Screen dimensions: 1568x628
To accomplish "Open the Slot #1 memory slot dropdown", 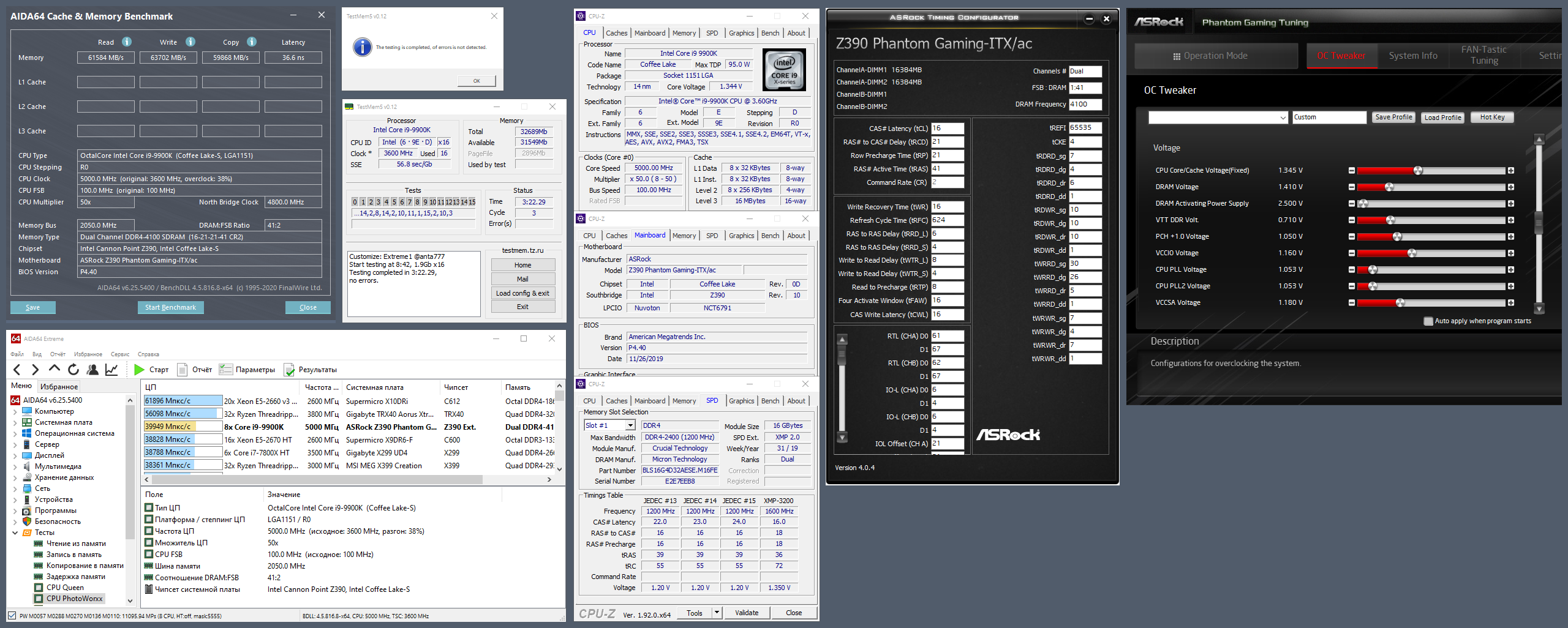I will point(630,425).
